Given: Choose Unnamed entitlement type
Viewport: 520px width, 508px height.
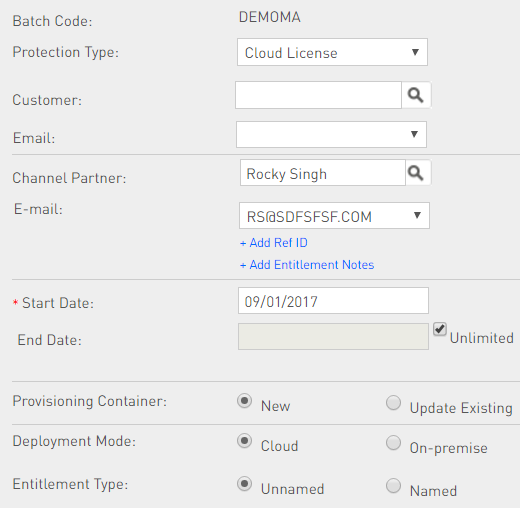Looking at the screenshot, I should (x=244, y=484).
